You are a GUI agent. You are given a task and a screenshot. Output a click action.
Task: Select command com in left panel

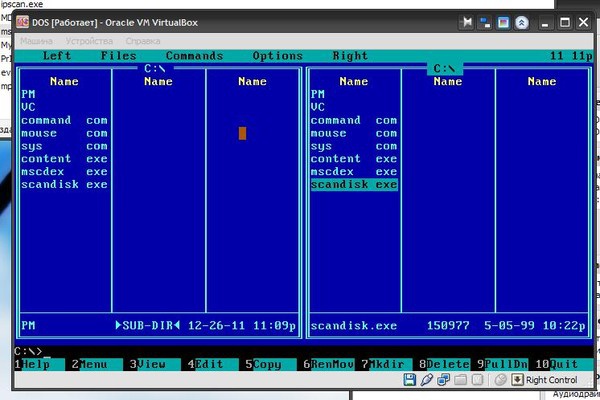click(x=65, y=120)
